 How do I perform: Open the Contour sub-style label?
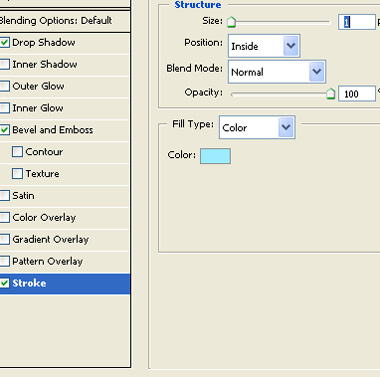pyautogui.click(x=44, y=152)
